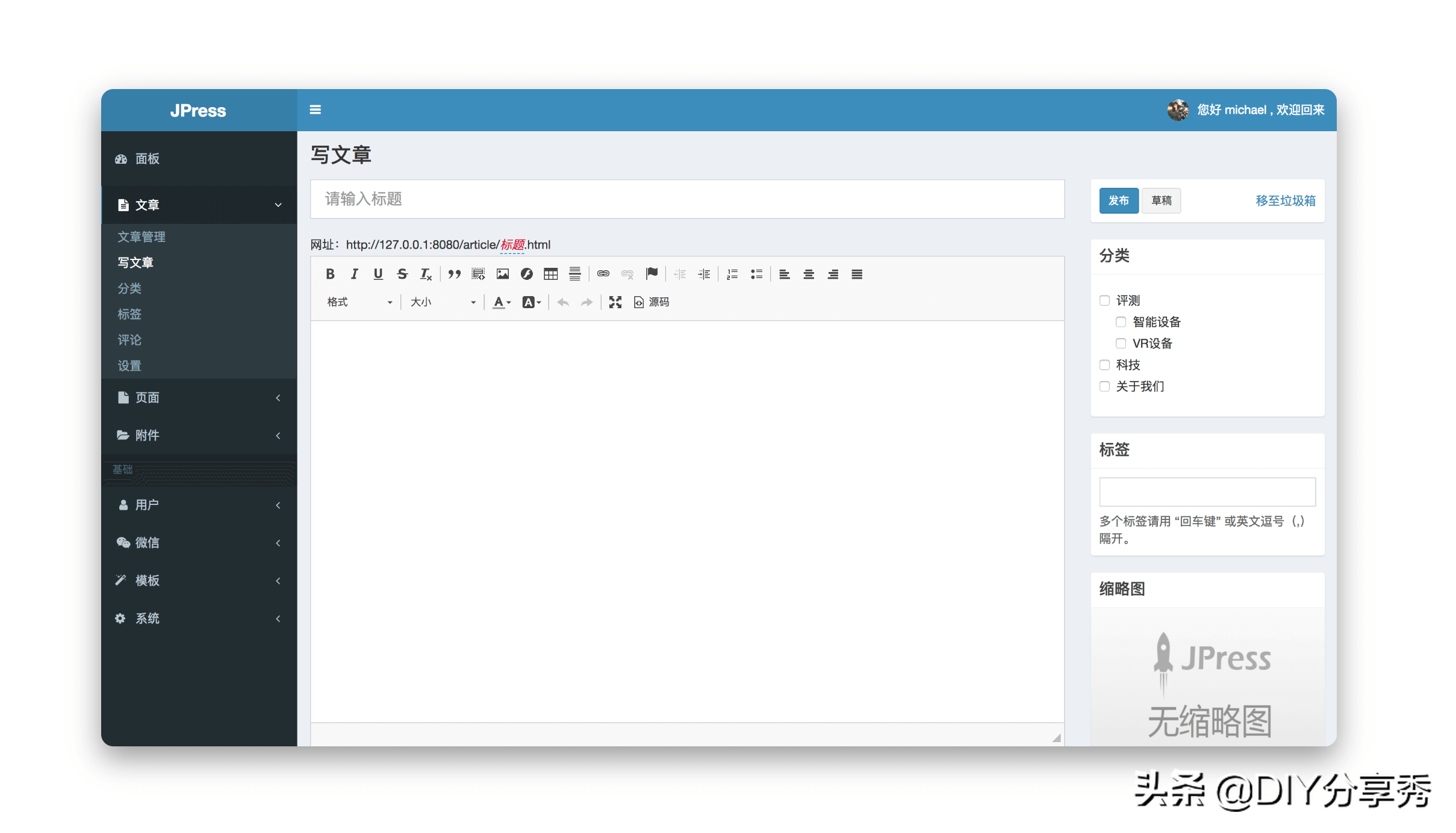Undo the last edit
Viewport: 1456px width, 833px height.
pos(563,302)
